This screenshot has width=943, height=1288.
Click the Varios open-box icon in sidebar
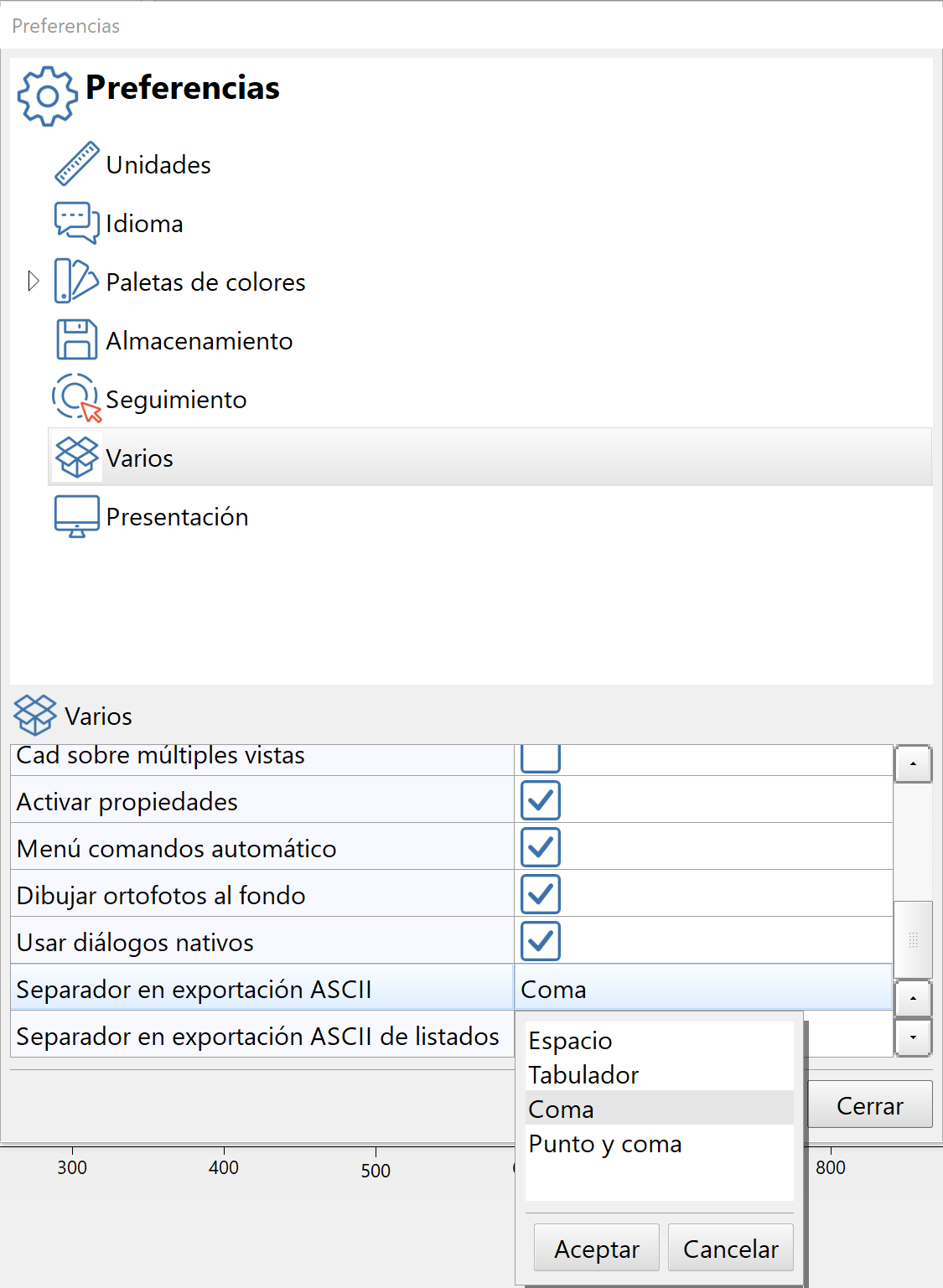click(x=77, y=458)
